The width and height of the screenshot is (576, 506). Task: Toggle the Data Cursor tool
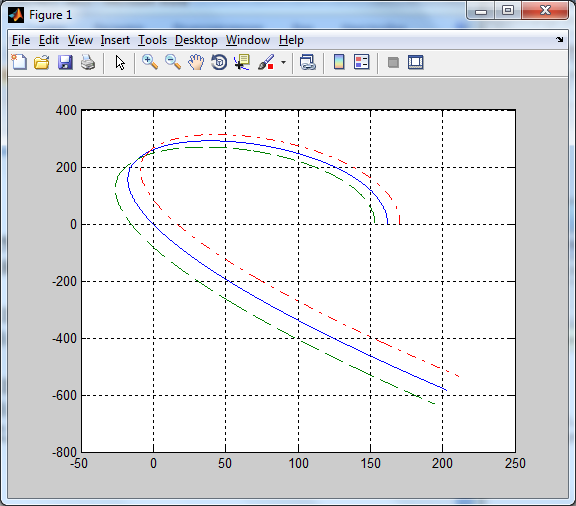point(242,62)
